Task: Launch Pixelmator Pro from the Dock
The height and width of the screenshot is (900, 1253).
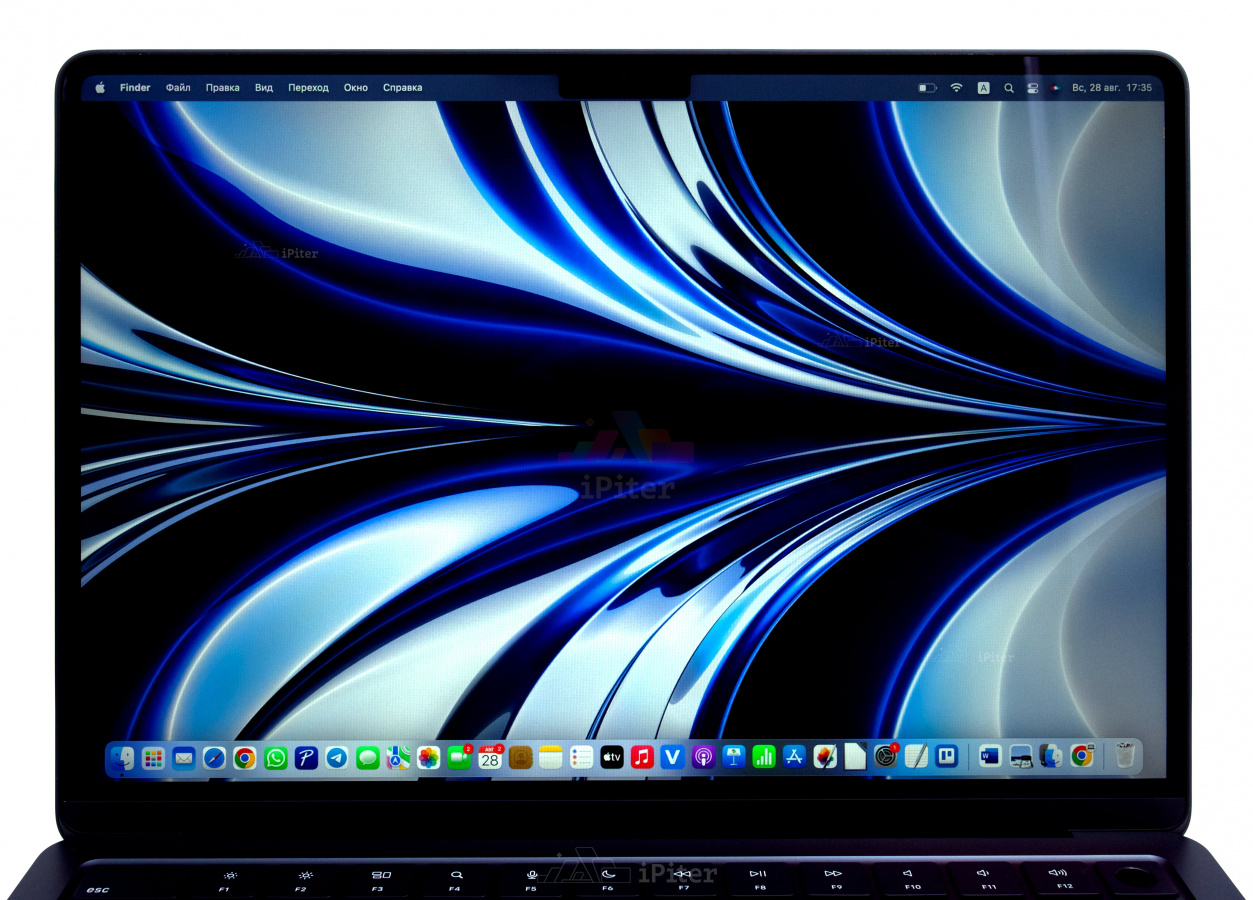Action: (825, 758)
